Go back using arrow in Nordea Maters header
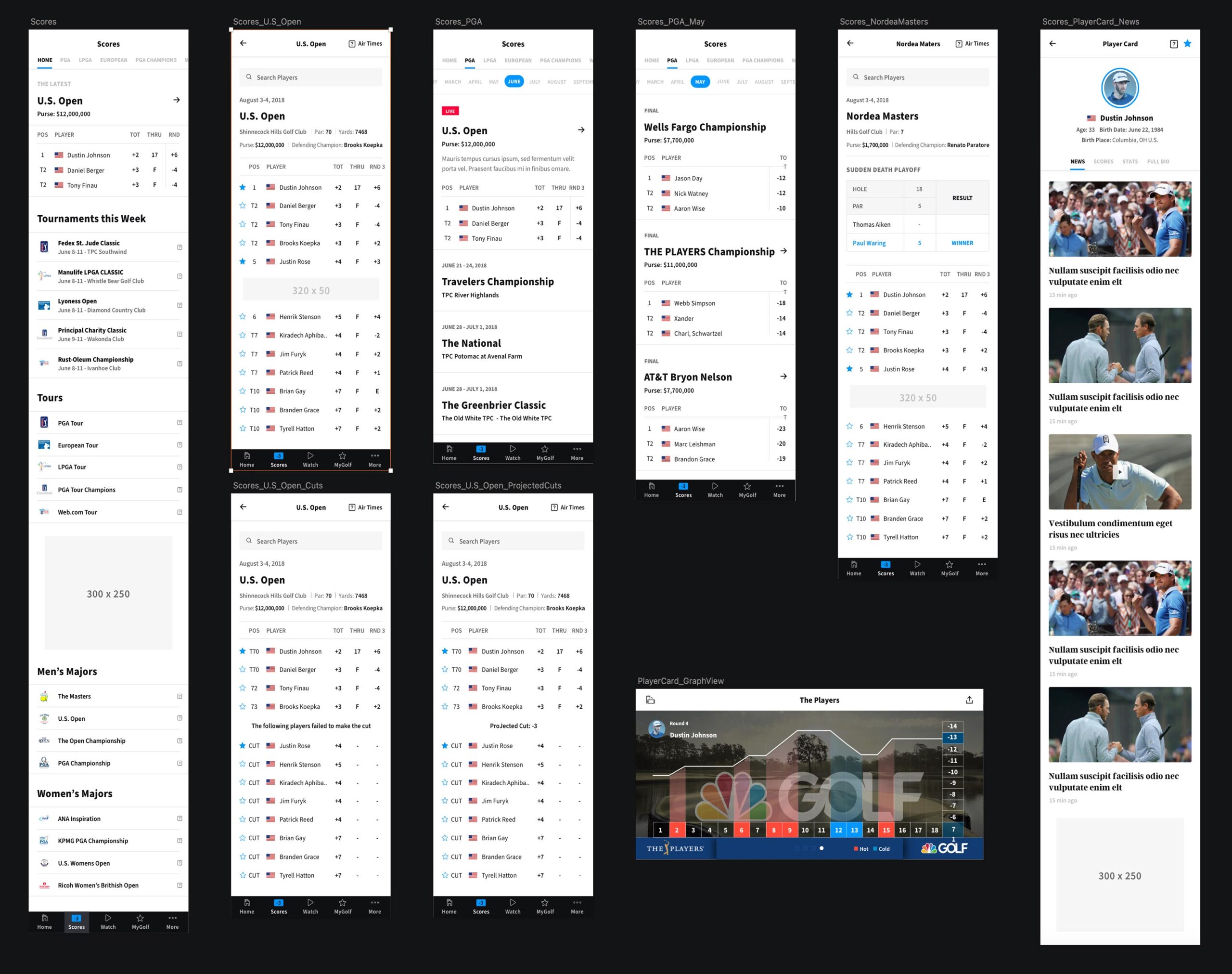This screenshot has width=1232, height=974. point(849,43)
